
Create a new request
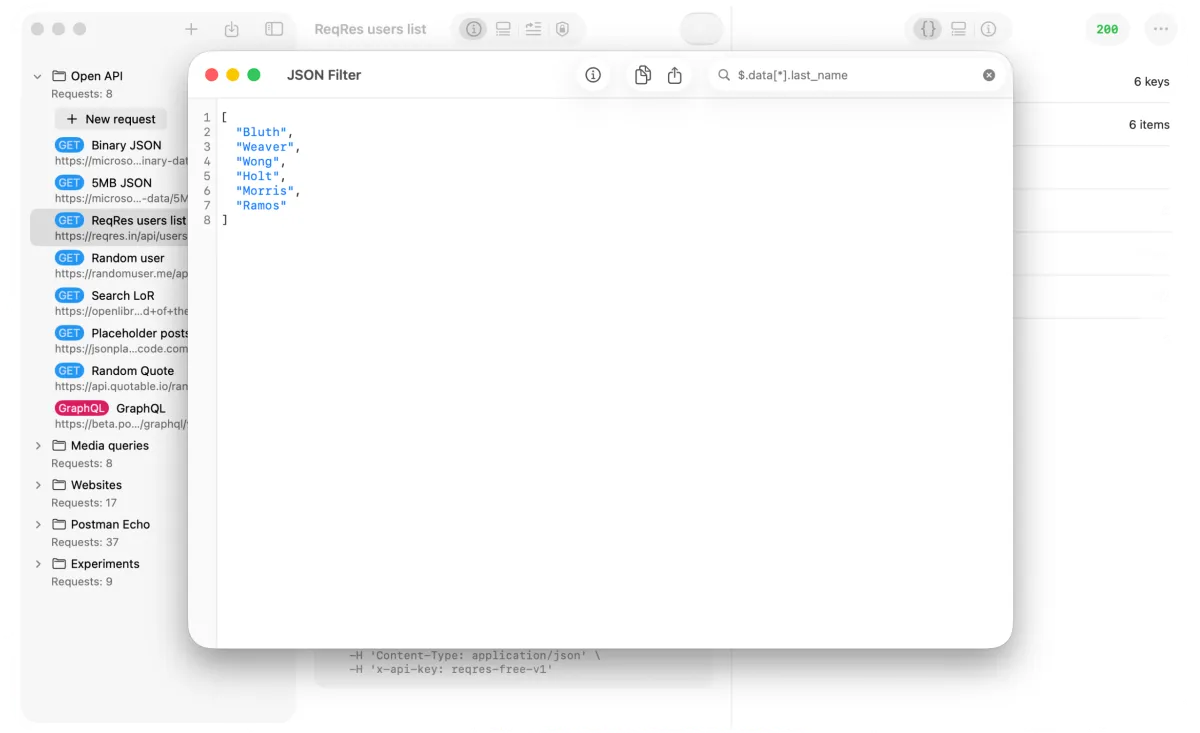click(x=110, y=118)
